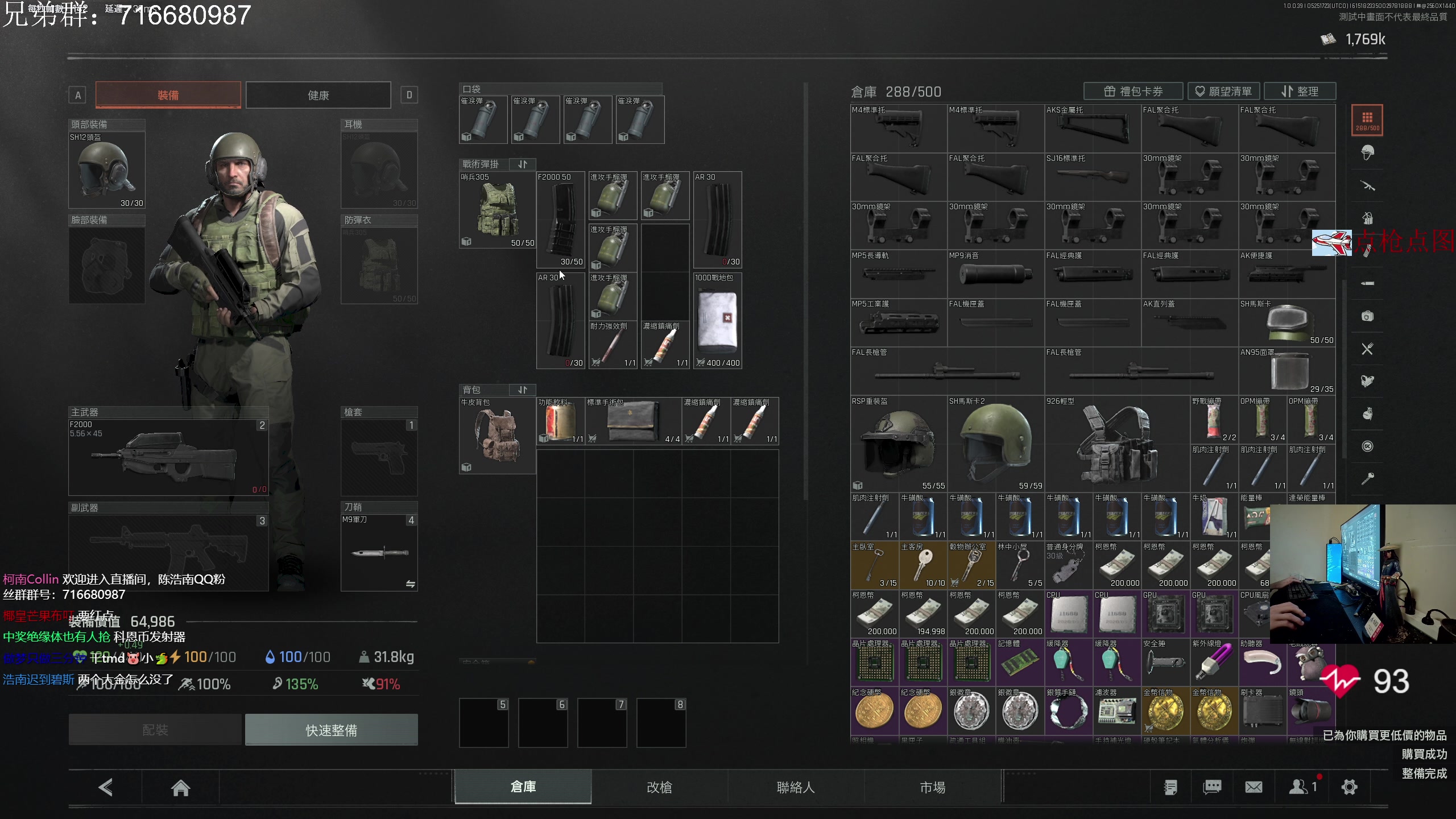Image resolution: width=1456 pixels, height=819 pixels.
Task: Select the 主臥室 key in storage
Action: tap(875, 565)
